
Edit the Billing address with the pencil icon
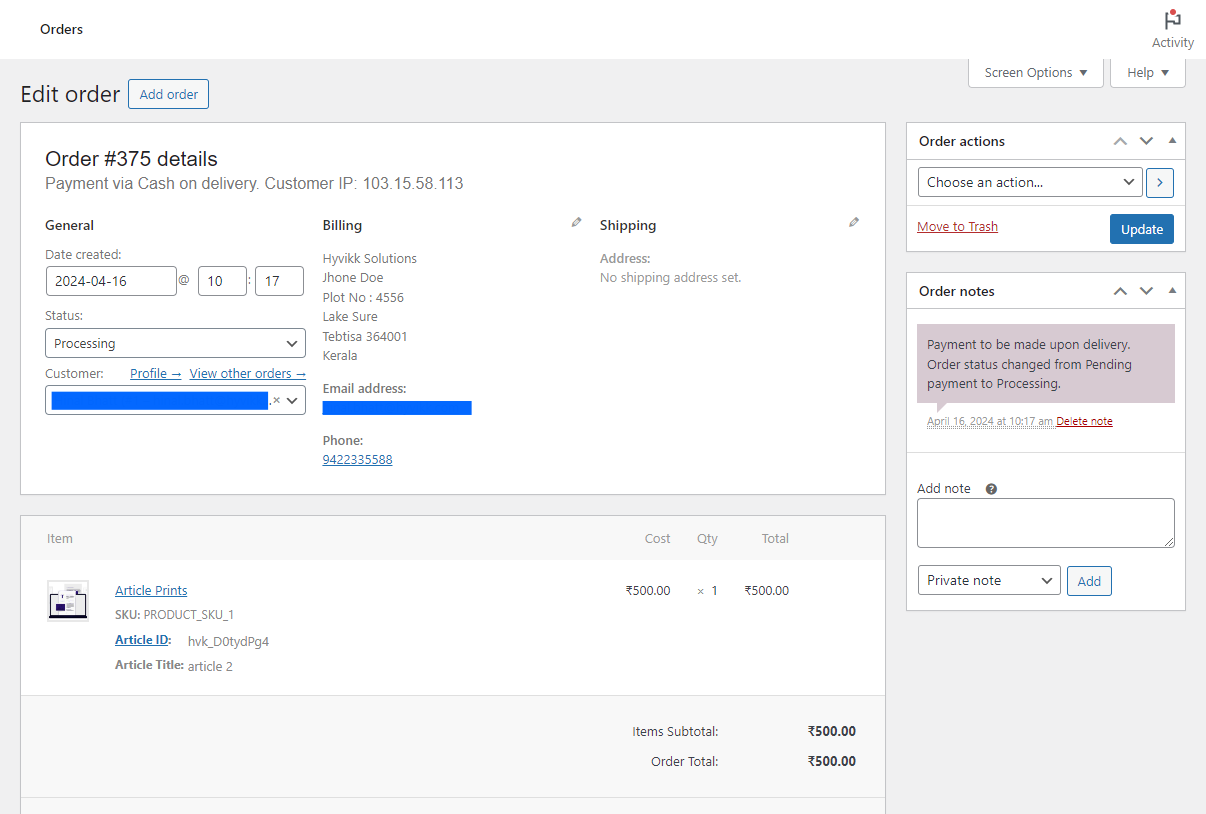576,221
